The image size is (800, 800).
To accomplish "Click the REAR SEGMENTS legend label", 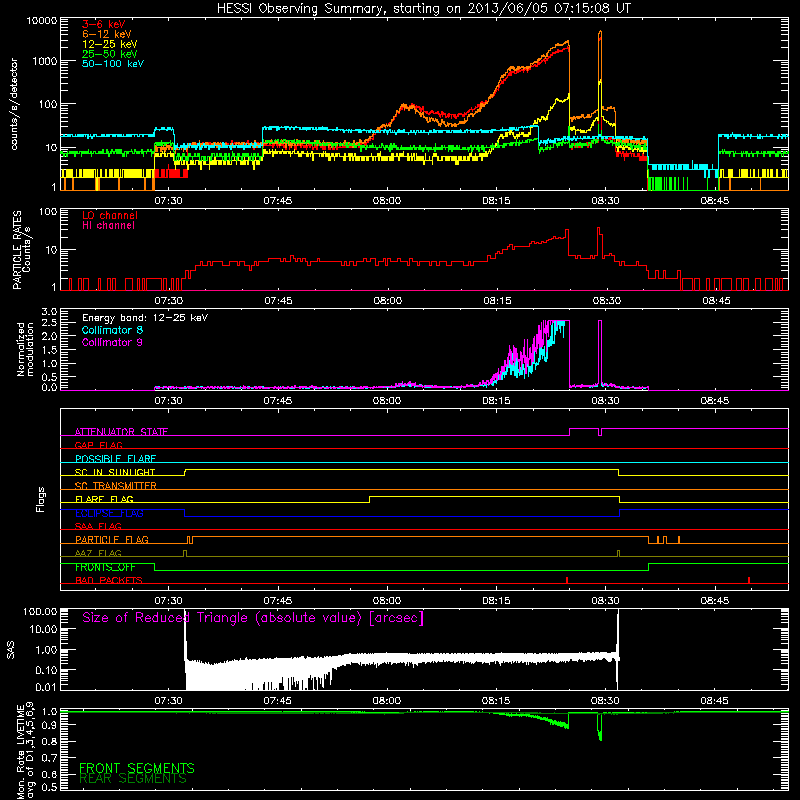I will coord(133,778).
